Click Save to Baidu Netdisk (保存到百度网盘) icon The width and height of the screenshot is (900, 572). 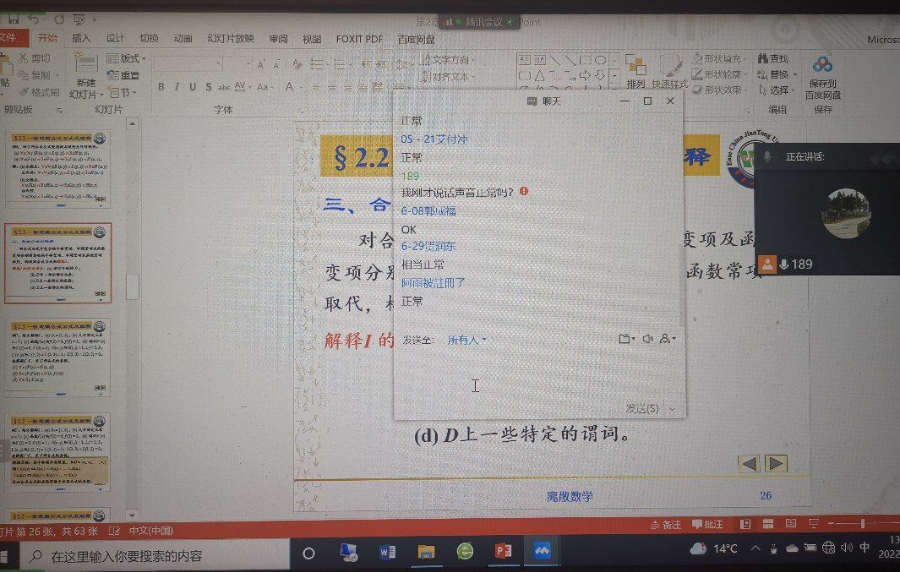[823, 64]
